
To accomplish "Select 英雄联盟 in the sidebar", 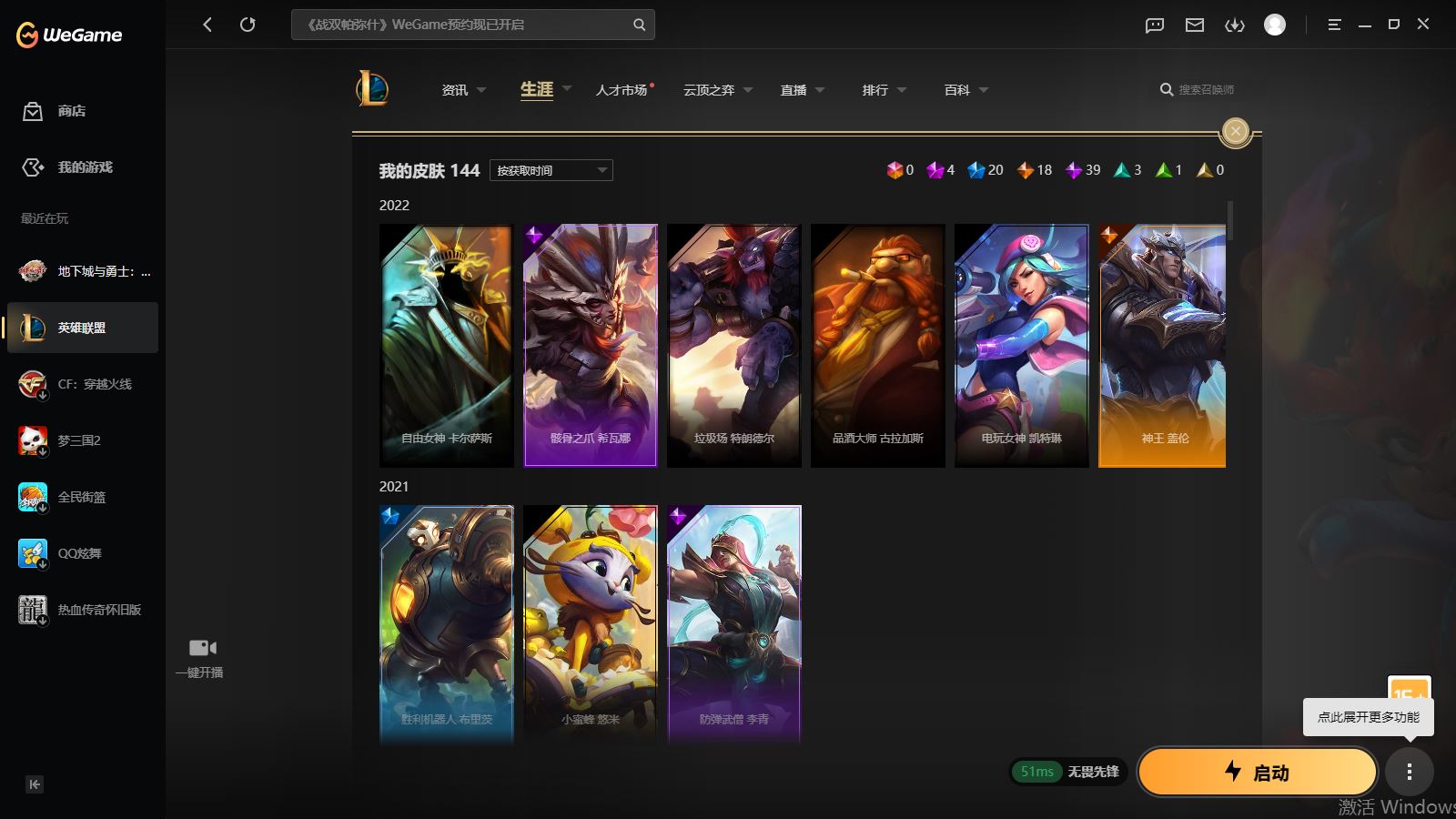I will [83, 328].
